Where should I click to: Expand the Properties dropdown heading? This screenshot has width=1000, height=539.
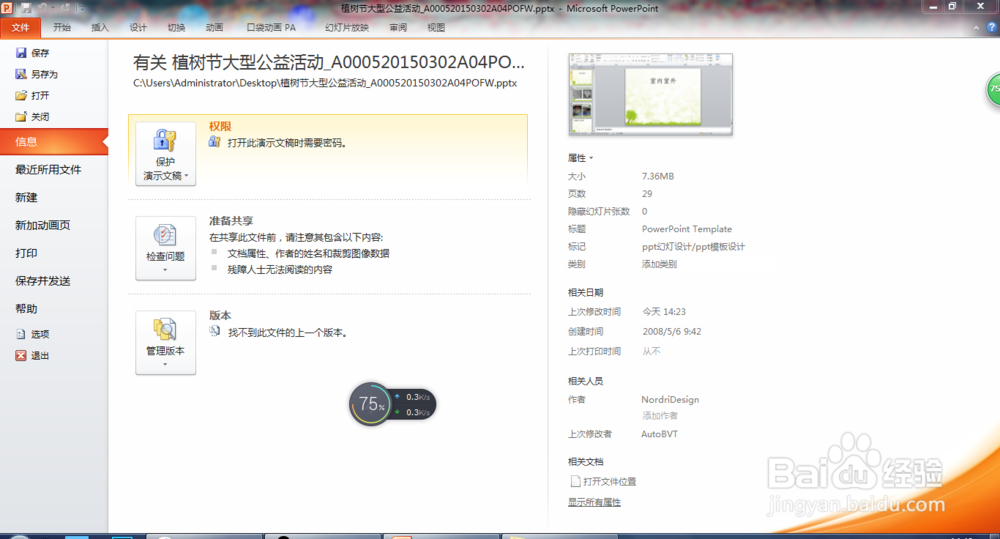tap(580, 158)
